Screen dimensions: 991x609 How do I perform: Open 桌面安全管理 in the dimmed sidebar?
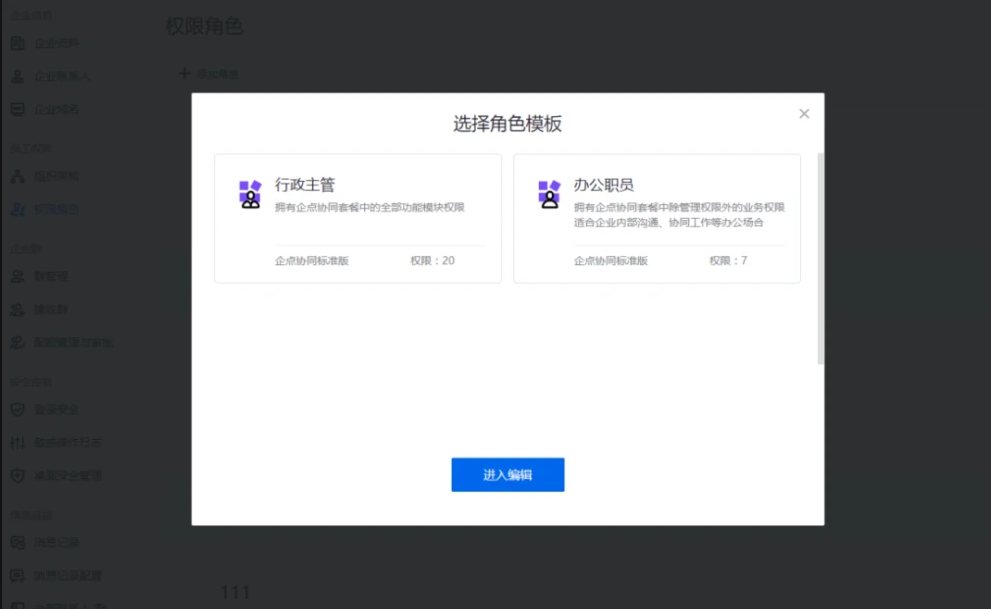pos(56,476)
